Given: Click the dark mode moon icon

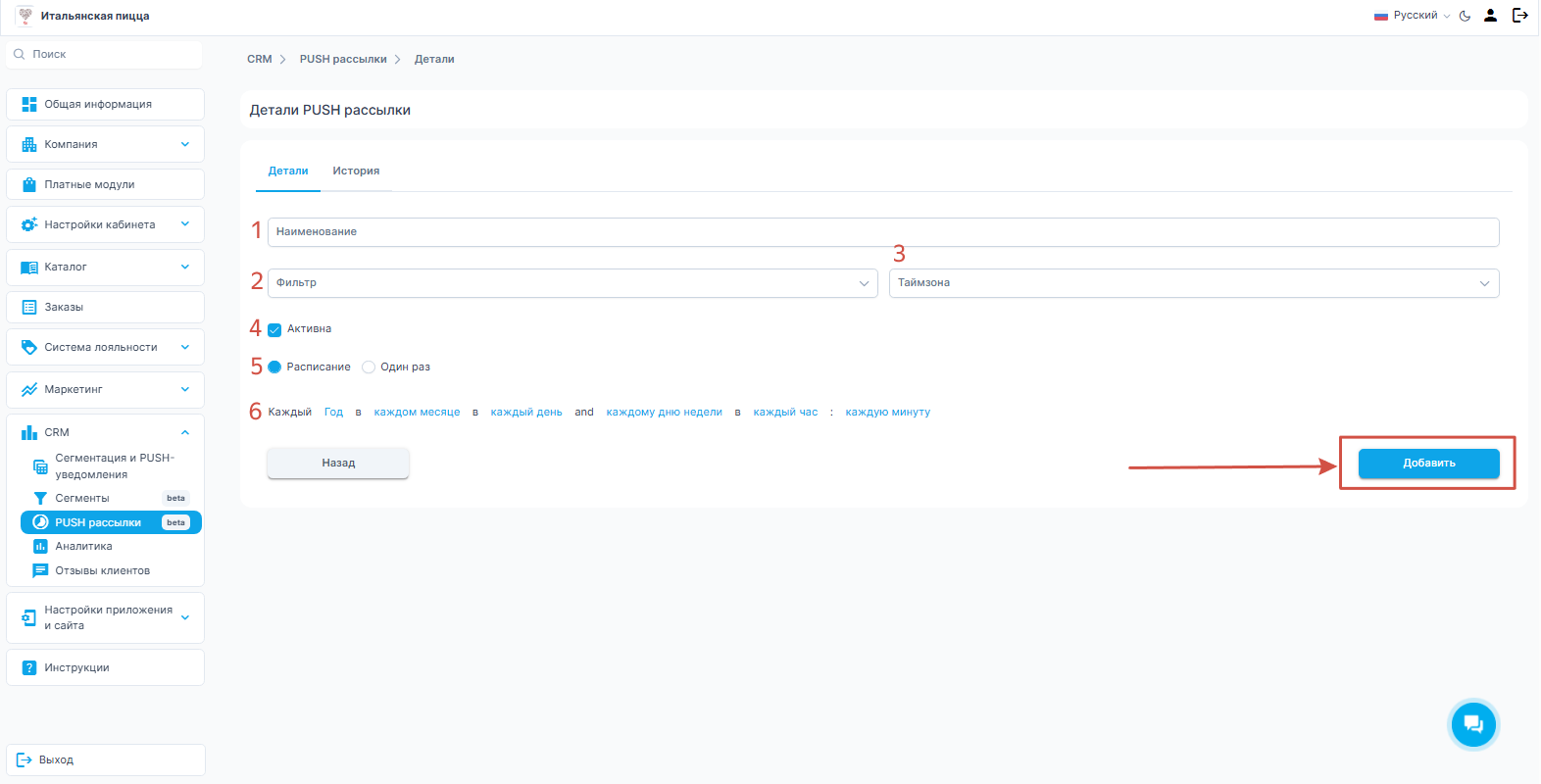Looking at the screenshot, I should (1465, 16).
